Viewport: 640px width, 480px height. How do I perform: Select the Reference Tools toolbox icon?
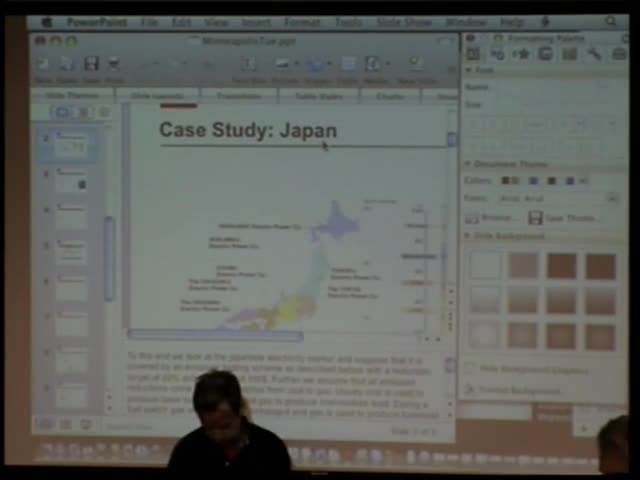[569, 54]
